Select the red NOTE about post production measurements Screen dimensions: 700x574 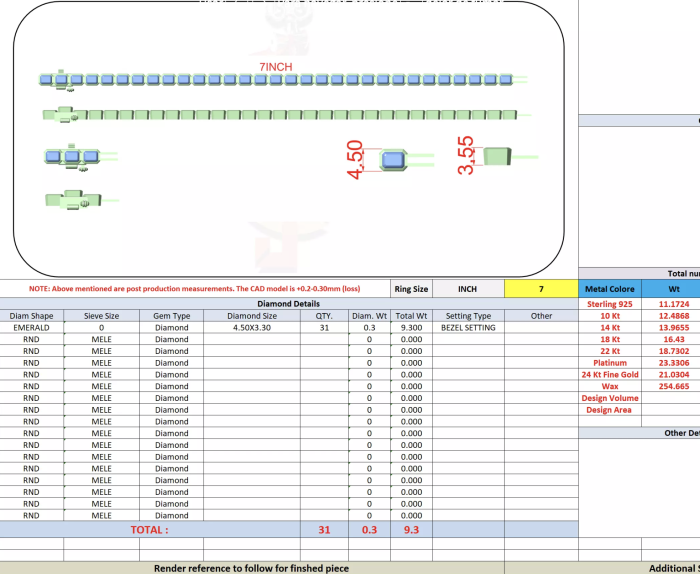[x=194, y=289]
